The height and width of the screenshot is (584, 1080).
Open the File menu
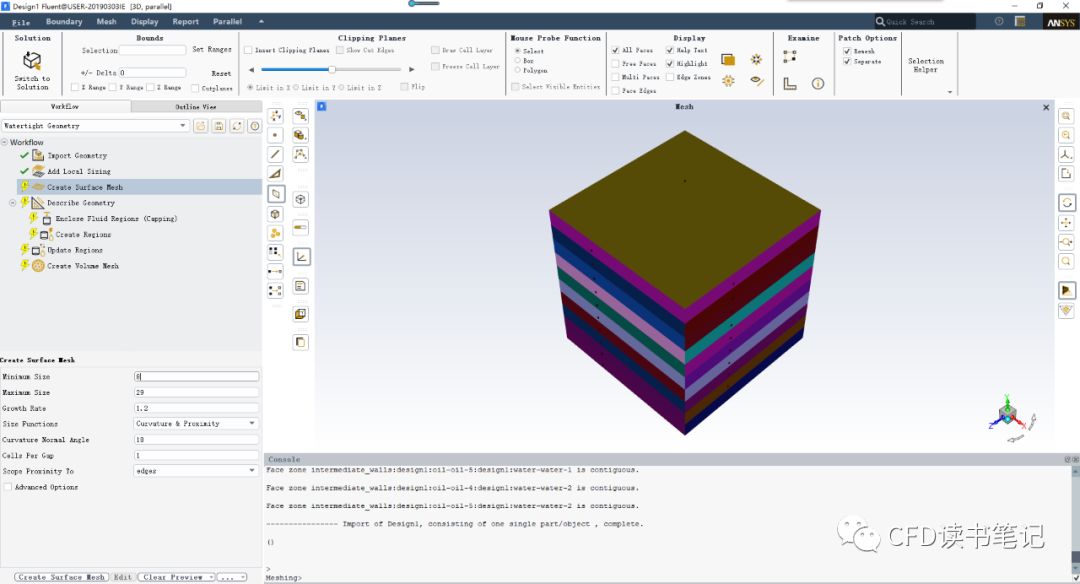21,22
